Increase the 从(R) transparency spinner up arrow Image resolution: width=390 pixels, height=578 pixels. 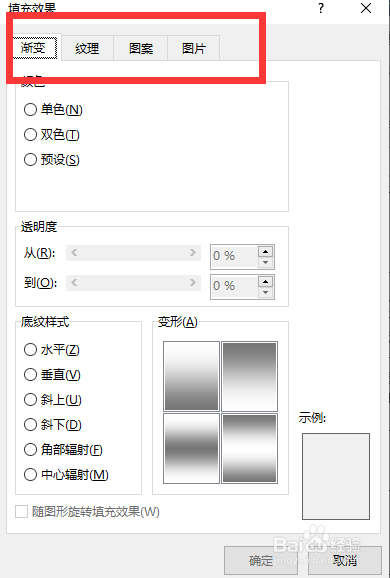(265, 251)
